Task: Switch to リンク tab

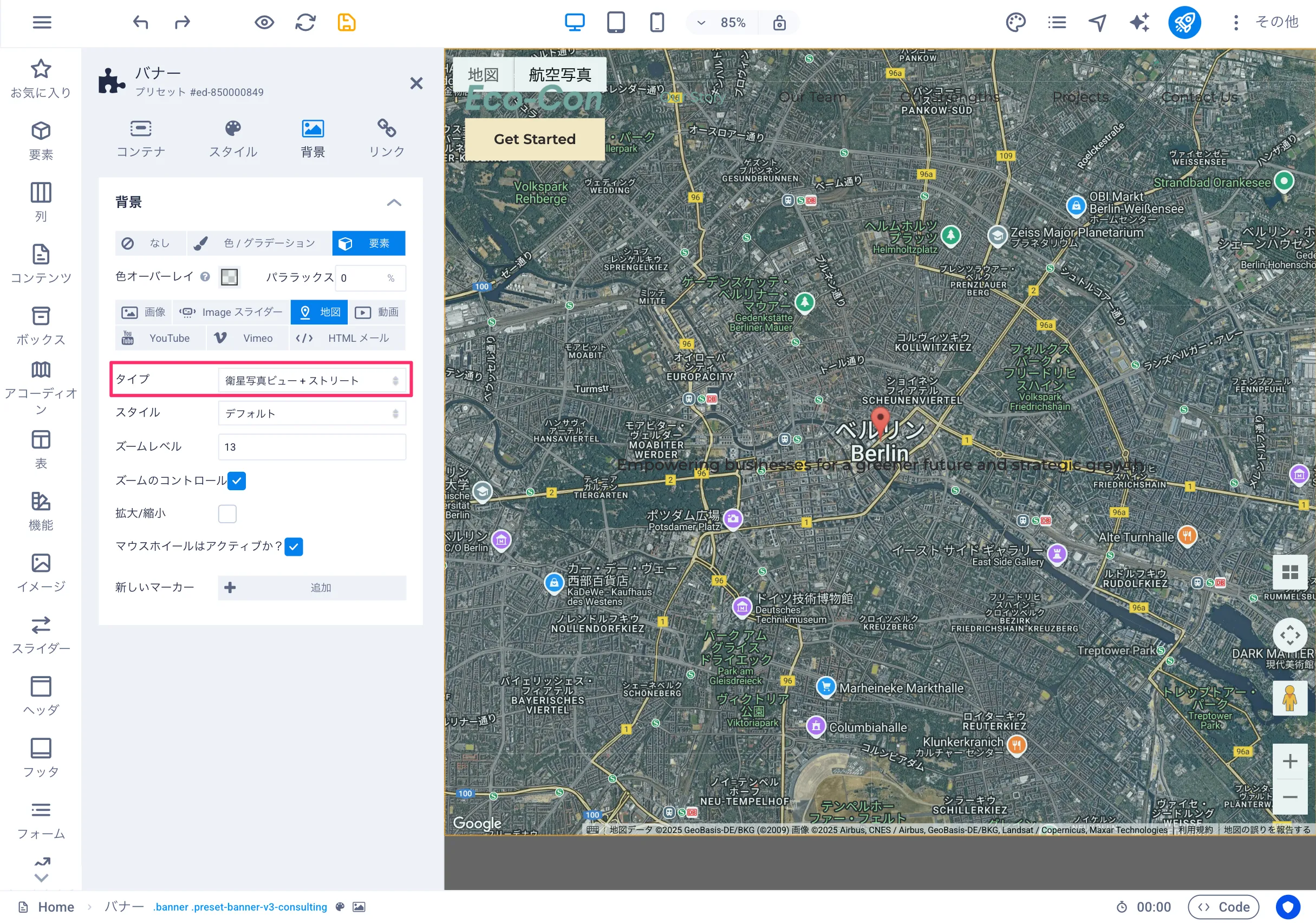Action: coord(386,138)
